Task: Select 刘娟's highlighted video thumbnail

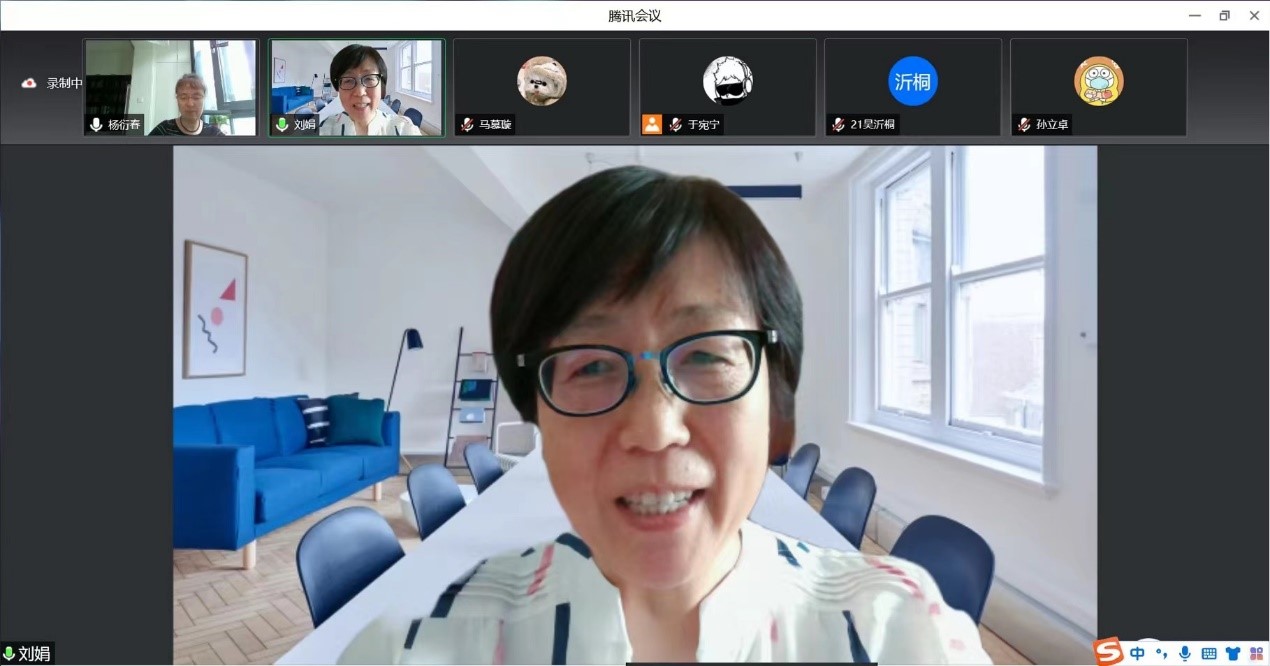Action: pyautogui.click(x=356, y=87)
